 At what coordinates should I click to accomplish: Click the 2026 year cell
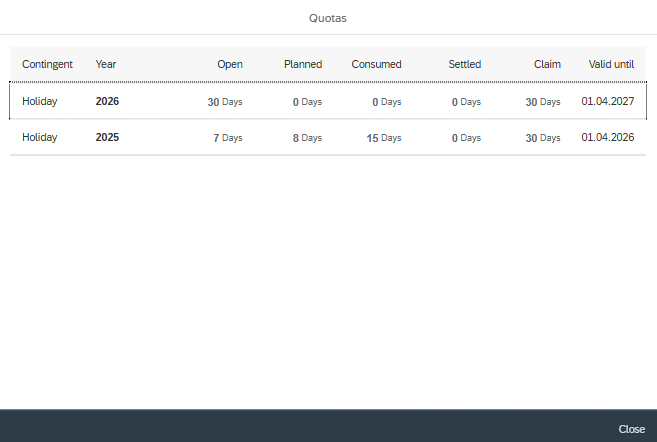point(107,101)
